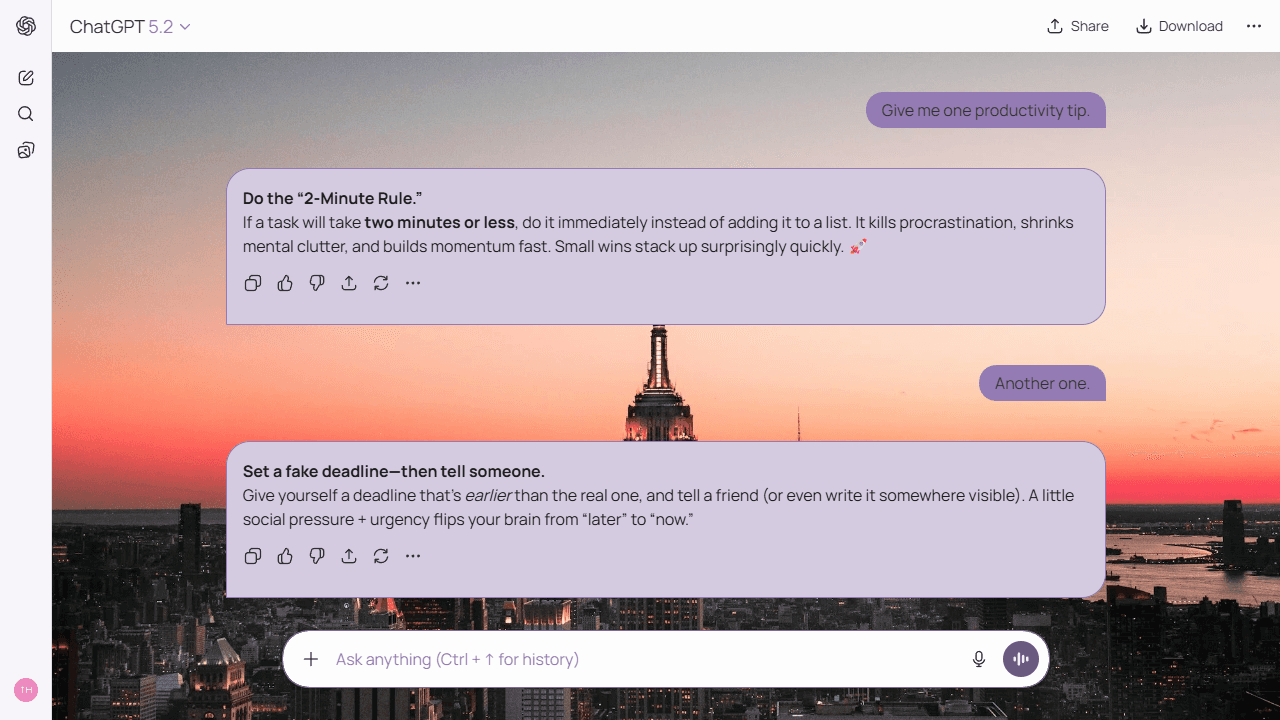Regenerate the fake deadline response
Viewport: 1280px width, 720px height.
tap(381, 556)
